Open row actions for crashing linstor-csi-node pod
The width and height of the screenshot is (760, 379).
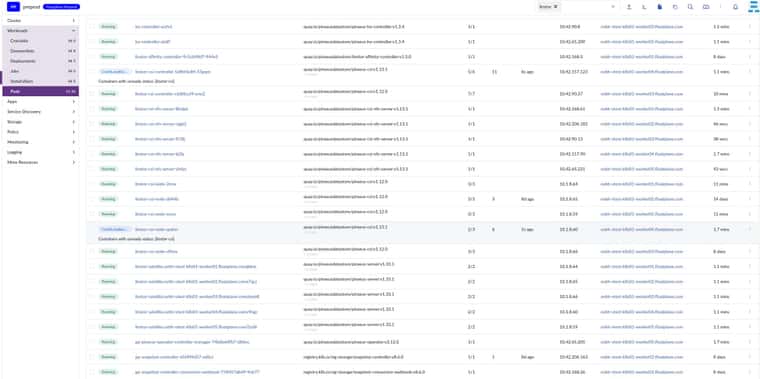click(749, 229)
